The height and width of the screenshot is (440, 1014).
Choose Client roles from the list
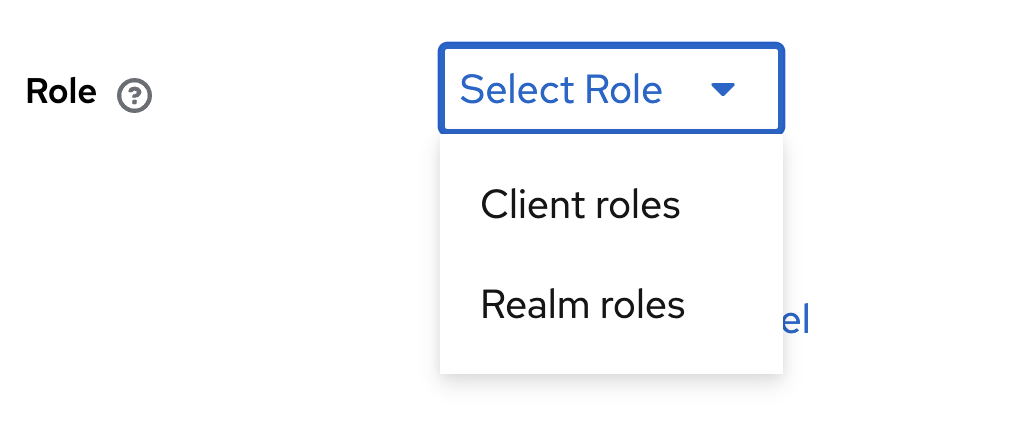580,205
